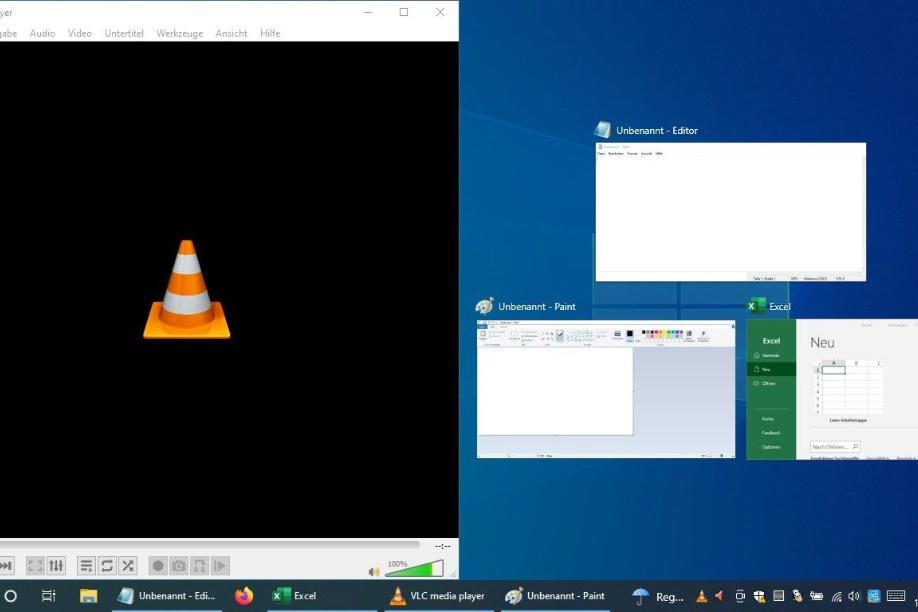Show the VLC playlist button
Screen dimensions: 918x612
tap(86, 566)
